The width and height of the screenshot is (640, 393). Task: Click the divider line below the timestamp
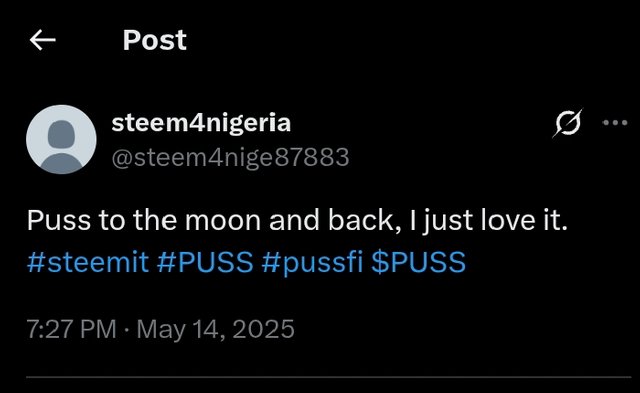click(329, 377)
